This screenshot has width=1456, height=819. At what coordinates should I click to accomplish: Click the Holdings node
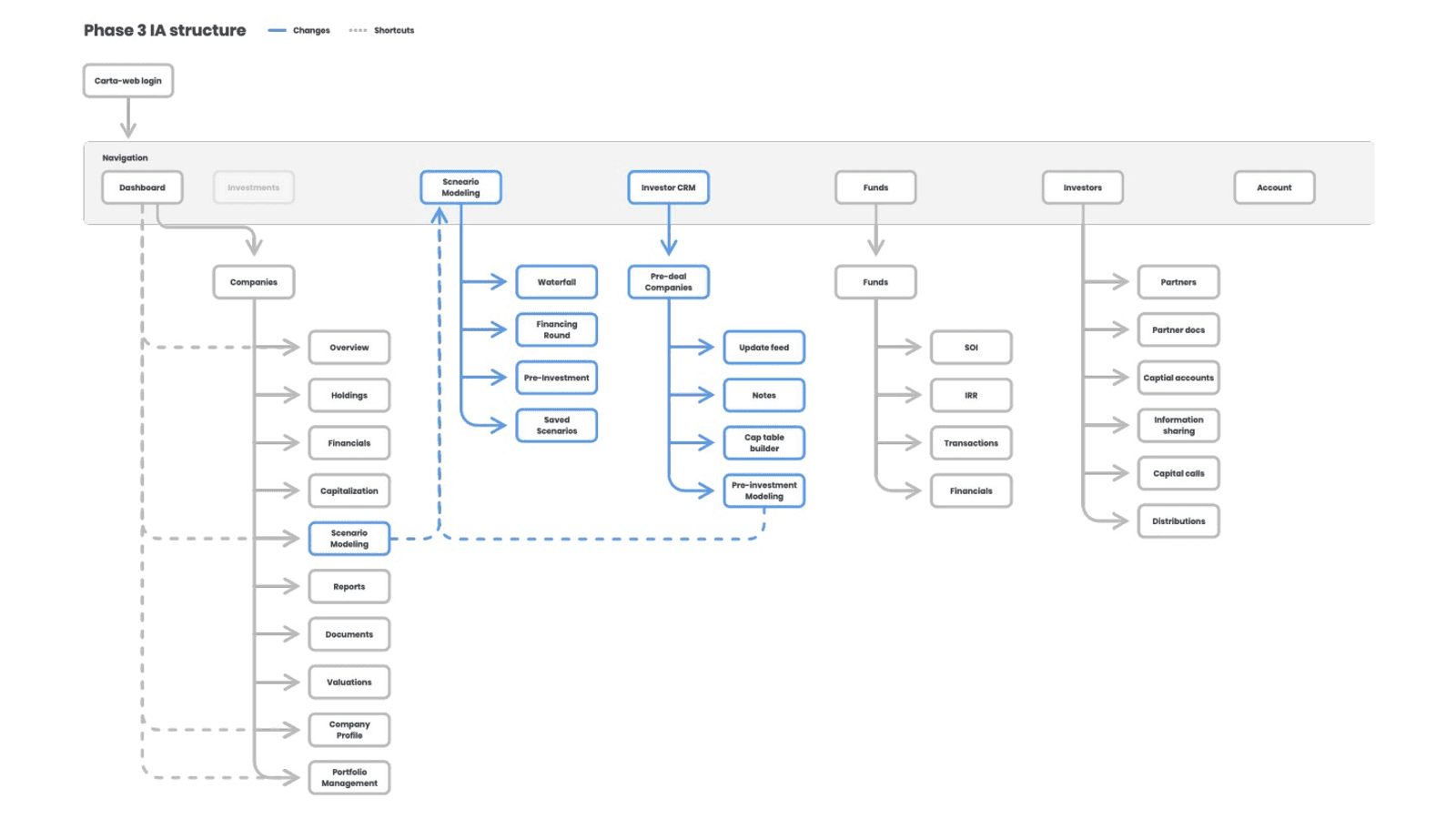click(349, 396)
